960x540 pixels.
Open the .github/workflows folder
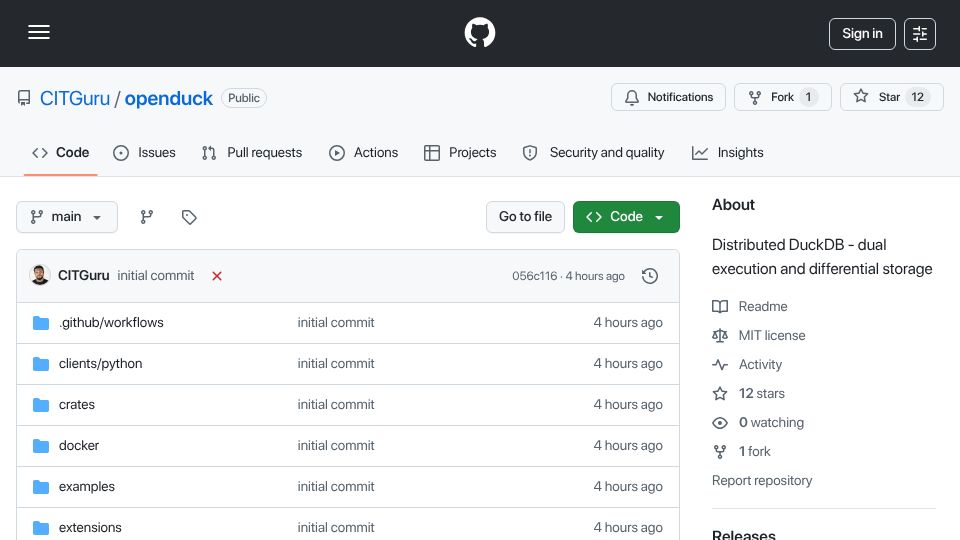(111, 323)
